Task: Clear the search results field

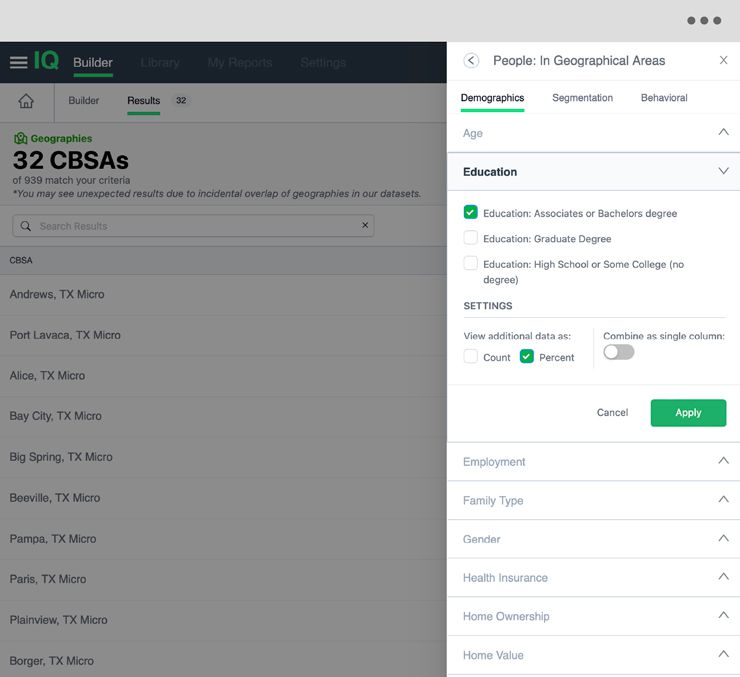Action: [x=365, y=226]
